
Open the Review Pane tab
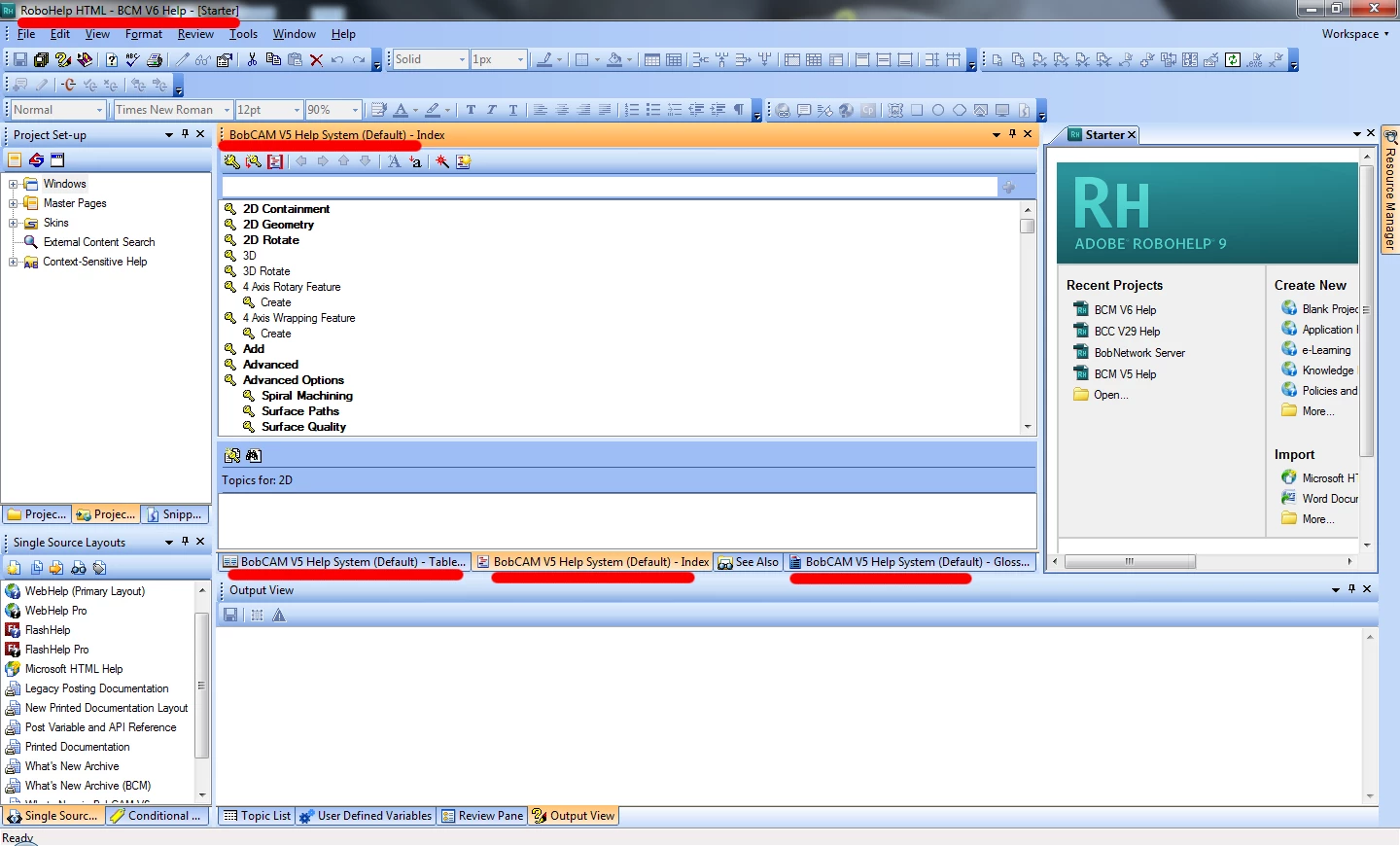point(482,816)
